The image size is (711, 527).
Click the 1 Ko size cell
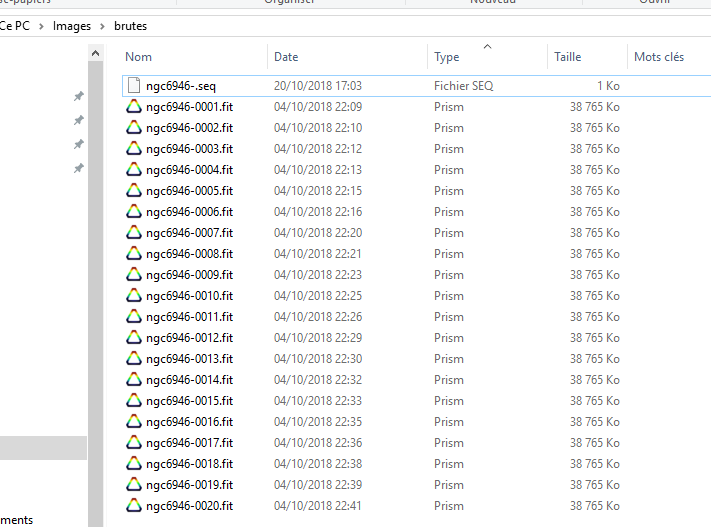point(608,86)
